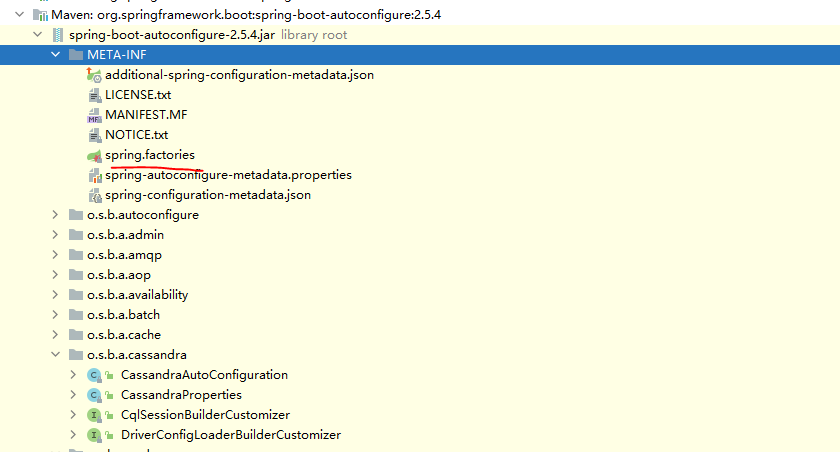Click the spring-configuration-metadata.json file icon
This screenshot has width=840, height=452.
pos(94,195)
